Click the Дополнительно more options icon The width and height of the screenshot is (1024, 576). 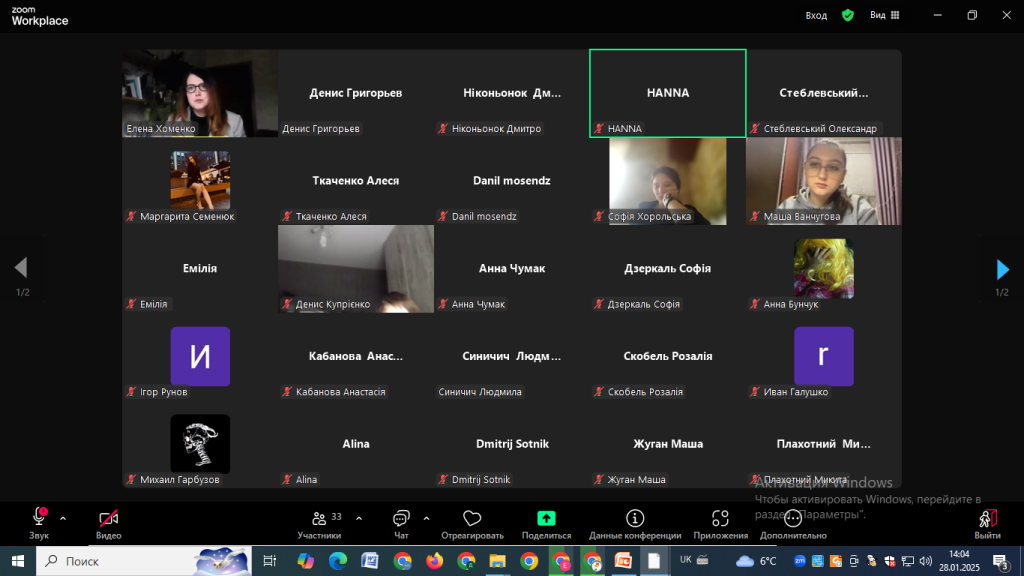(x=793, y=518)
